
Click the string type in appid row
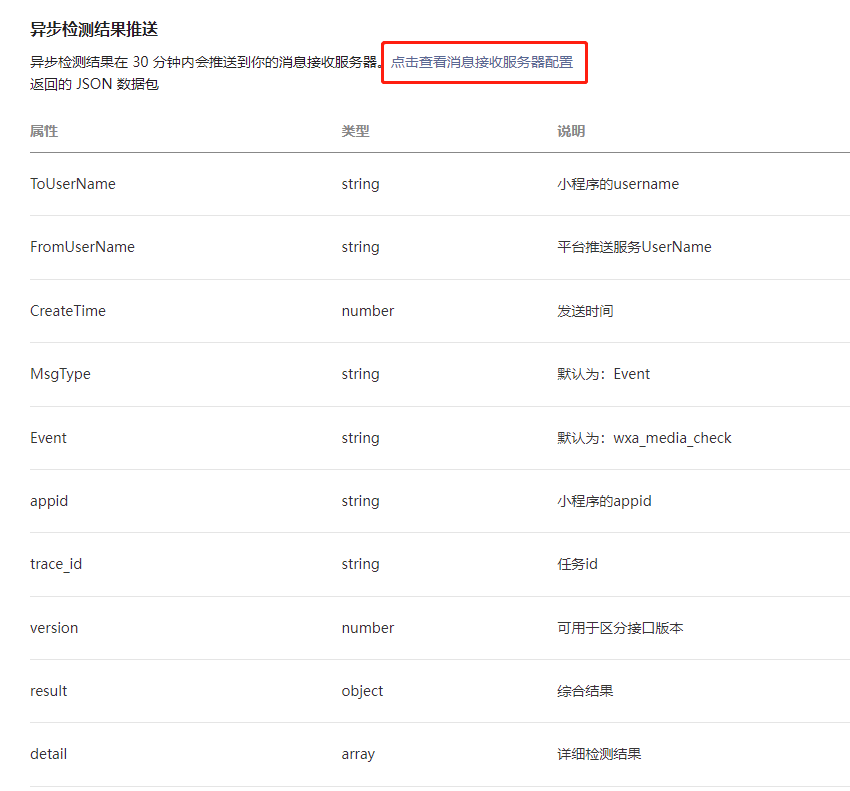[360, 501]
